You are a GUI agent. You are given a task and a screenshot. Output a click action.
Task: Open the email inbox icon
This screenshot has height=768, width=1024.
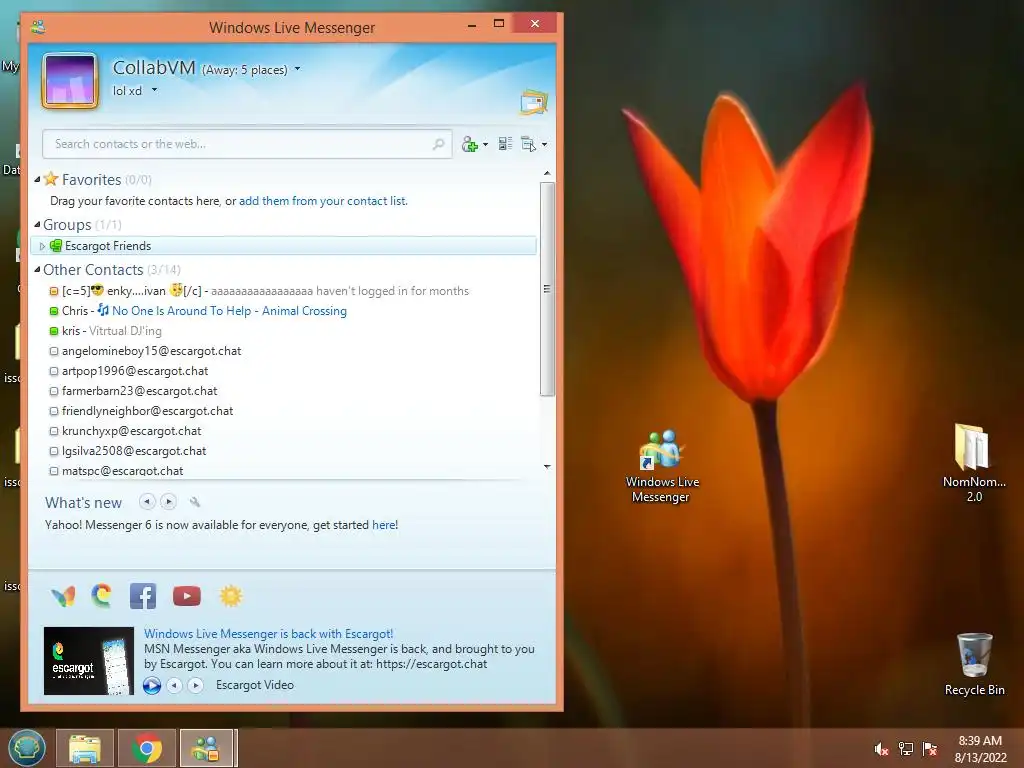pyautogui.click(x=534, y=103)
